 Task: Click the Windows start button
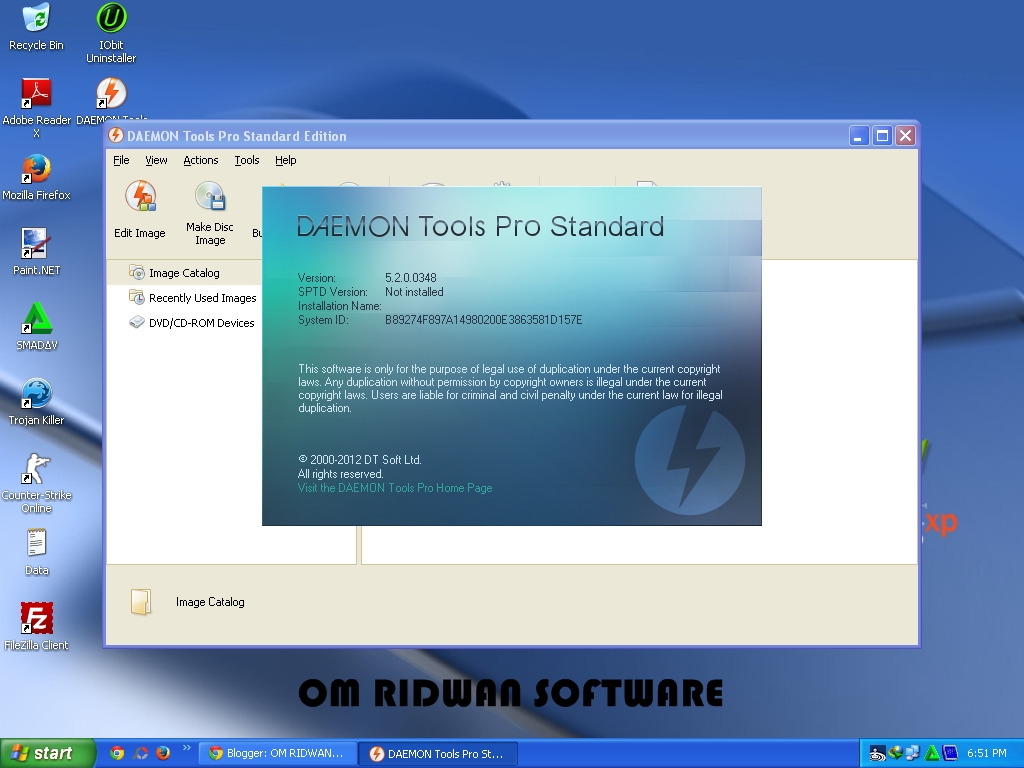(48, 753)
